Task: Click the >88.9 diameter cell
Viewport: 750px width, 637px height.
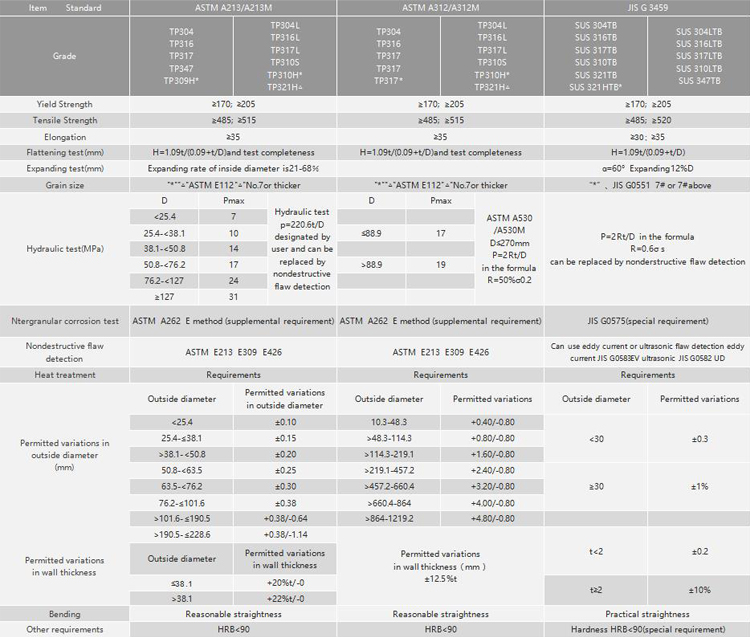Action: tap(372, 264)
